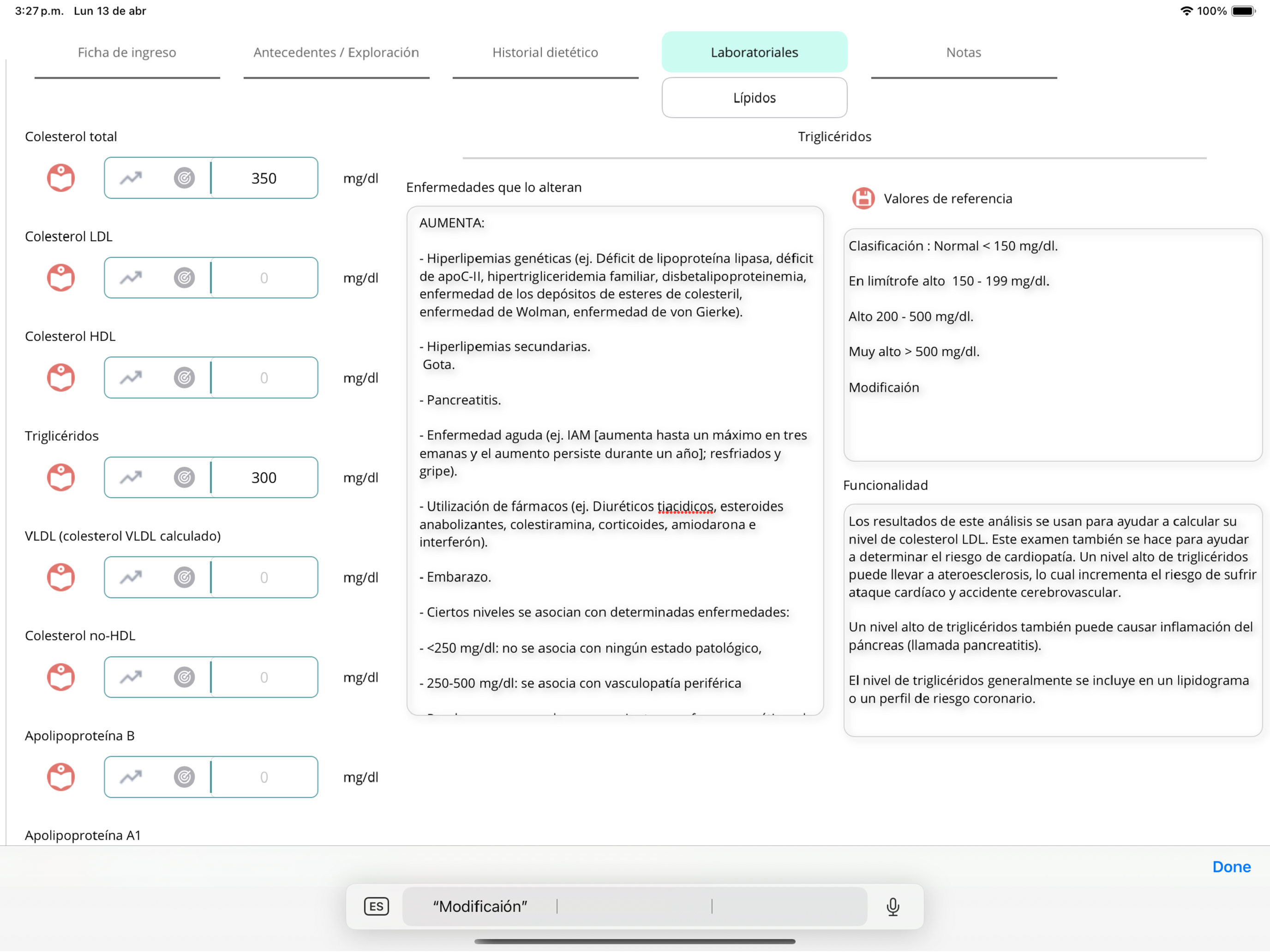Viewport: 1270px width, 952px height.
Task: Tap the target goal icon for Colesterol LDL
Action: [x=184, y=278]
